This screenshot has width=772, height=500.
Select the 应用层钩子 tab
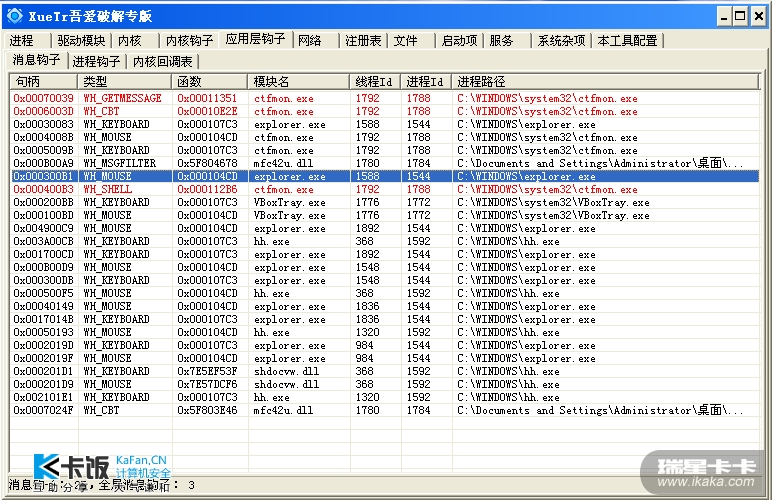point(256,39)
